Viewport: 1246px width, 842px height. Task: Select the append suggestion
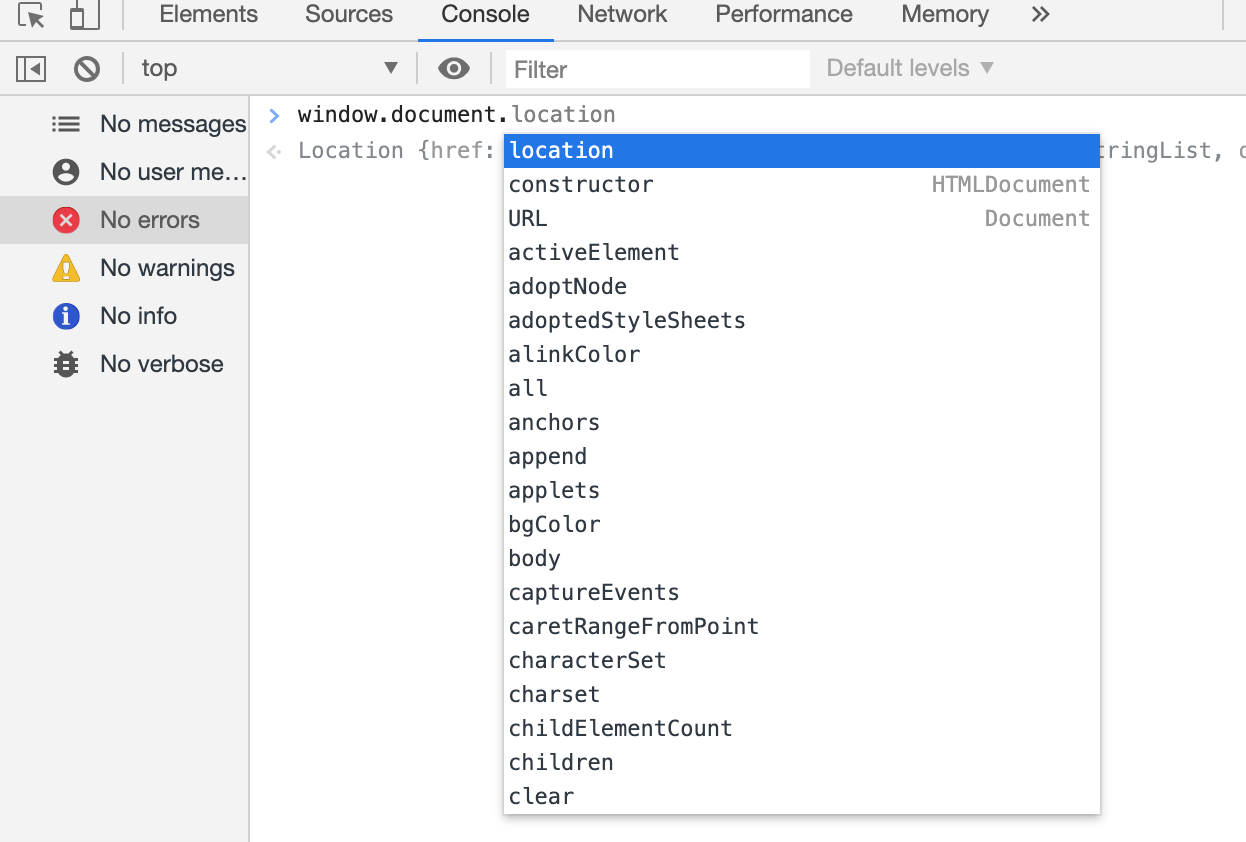802,456
